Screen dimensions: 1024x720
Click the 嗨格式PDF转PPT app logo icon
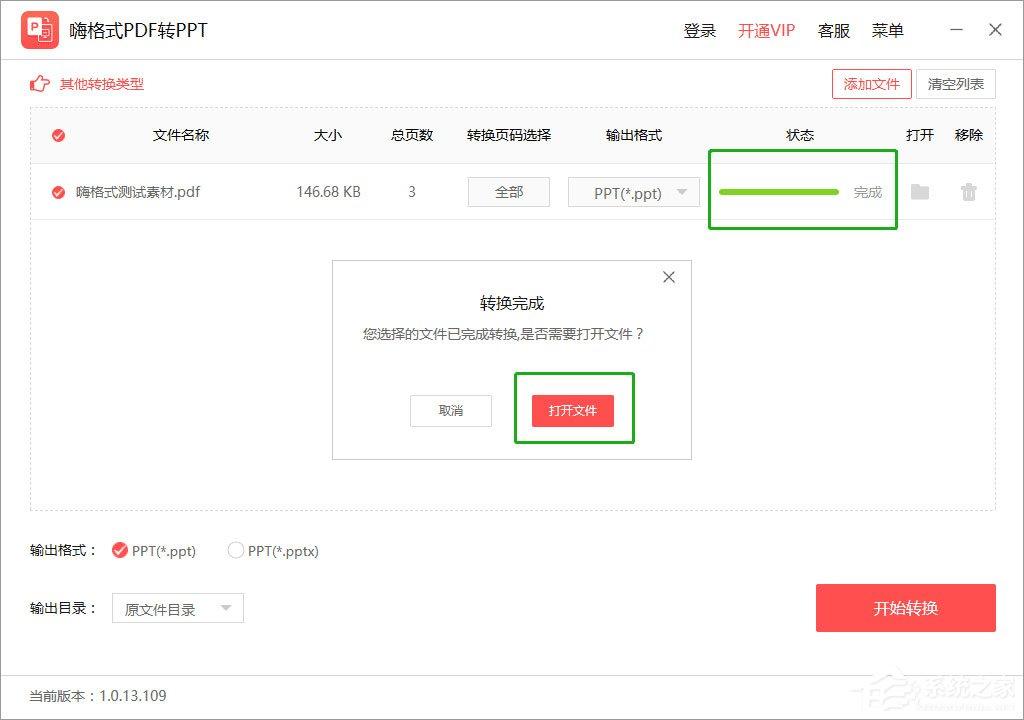click(x=40, y=29)
